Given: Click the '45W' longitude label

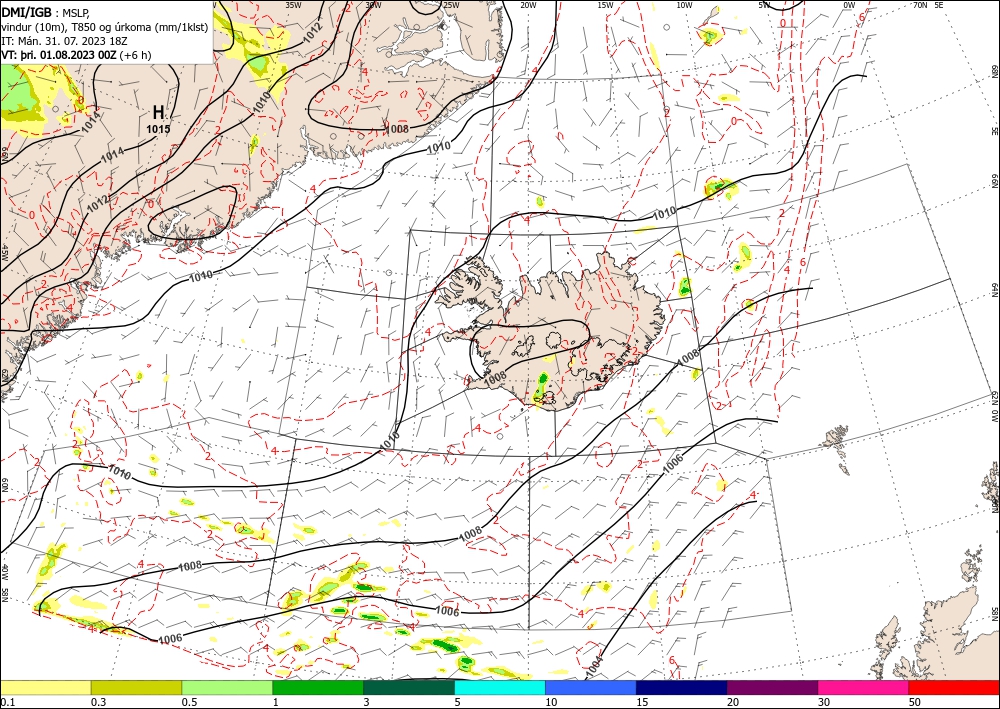Looking at the screenshot, I should pyautogui.click(x=5, y=253).
